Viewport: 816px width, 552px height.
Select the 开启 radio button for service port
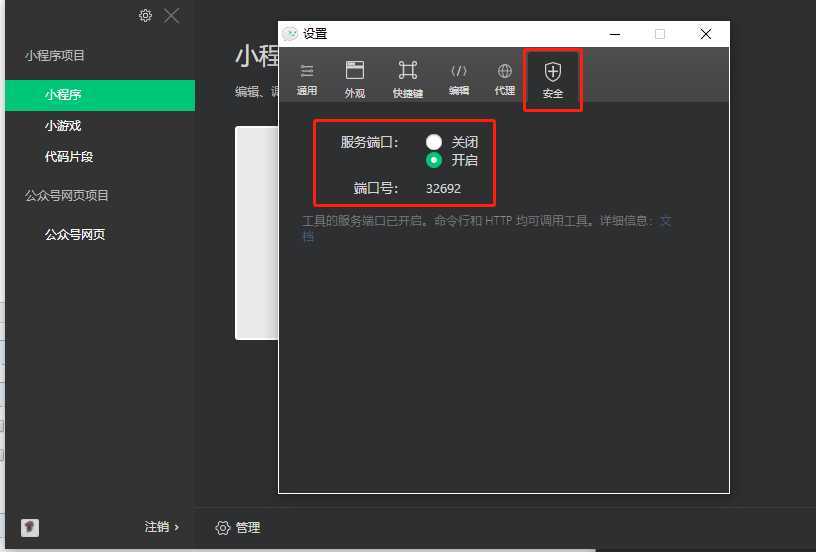point(434,160)
